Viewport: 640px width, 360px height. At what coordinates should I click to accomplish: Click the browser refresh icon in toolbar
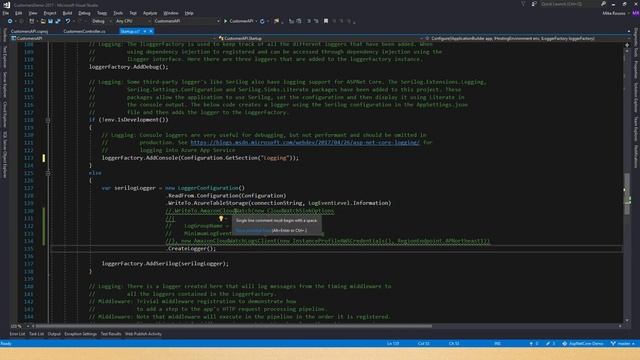tap(262, 21)
